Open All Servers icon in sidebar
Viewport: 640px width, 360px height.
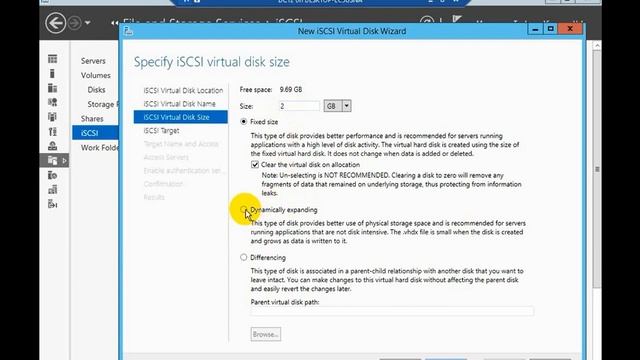click(x=52, y=88)
